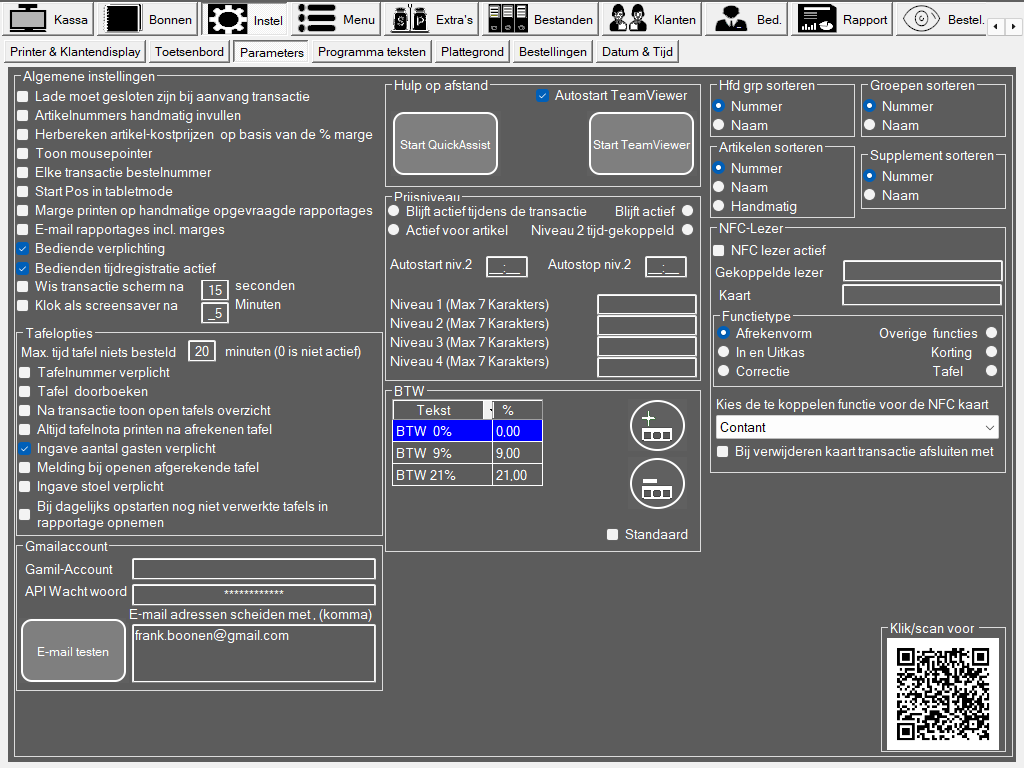The image size is (1024, 768).
Task: Click the E-mail testen button
Action: pos(73,651)
